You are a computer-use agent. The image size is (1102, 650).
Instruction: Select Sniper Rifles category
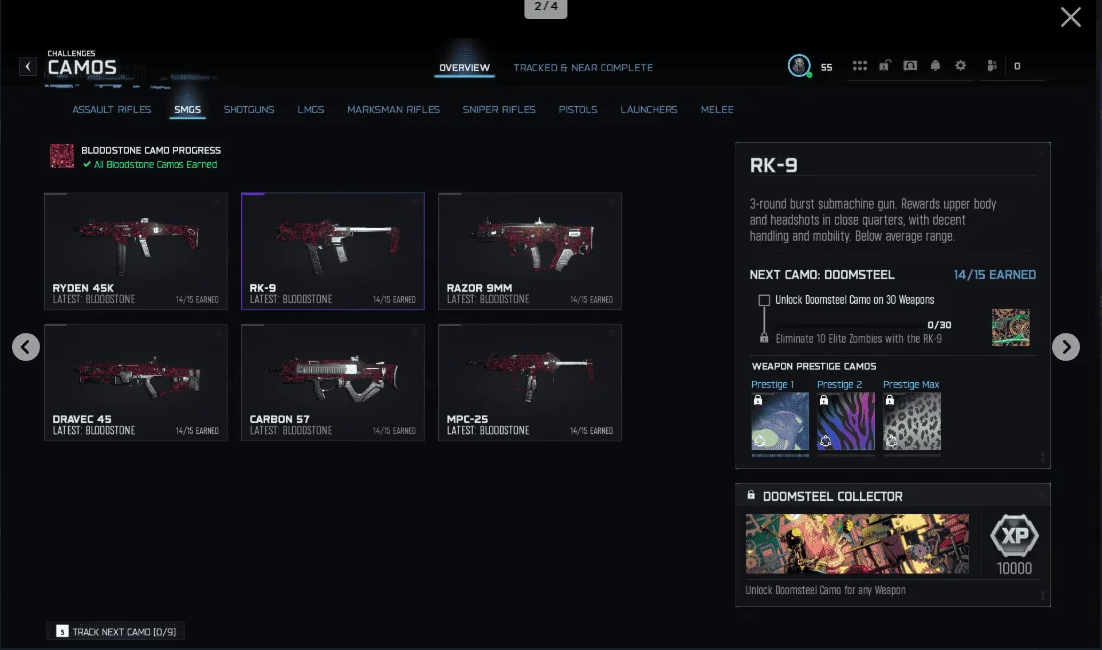click(x=499, y=110)
